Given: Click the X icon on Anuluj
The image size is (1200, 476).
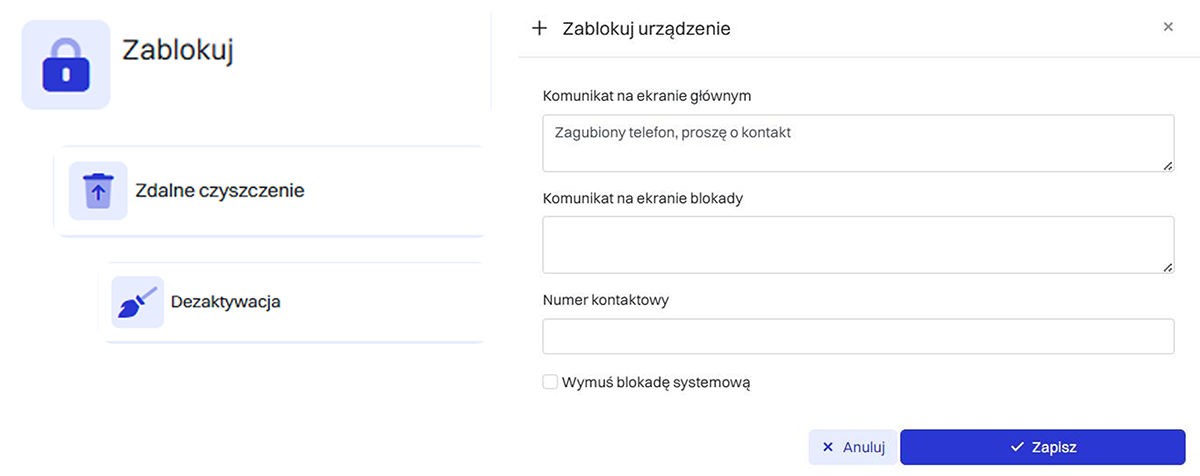Looking at the screenshot, I should coord(828,447).
